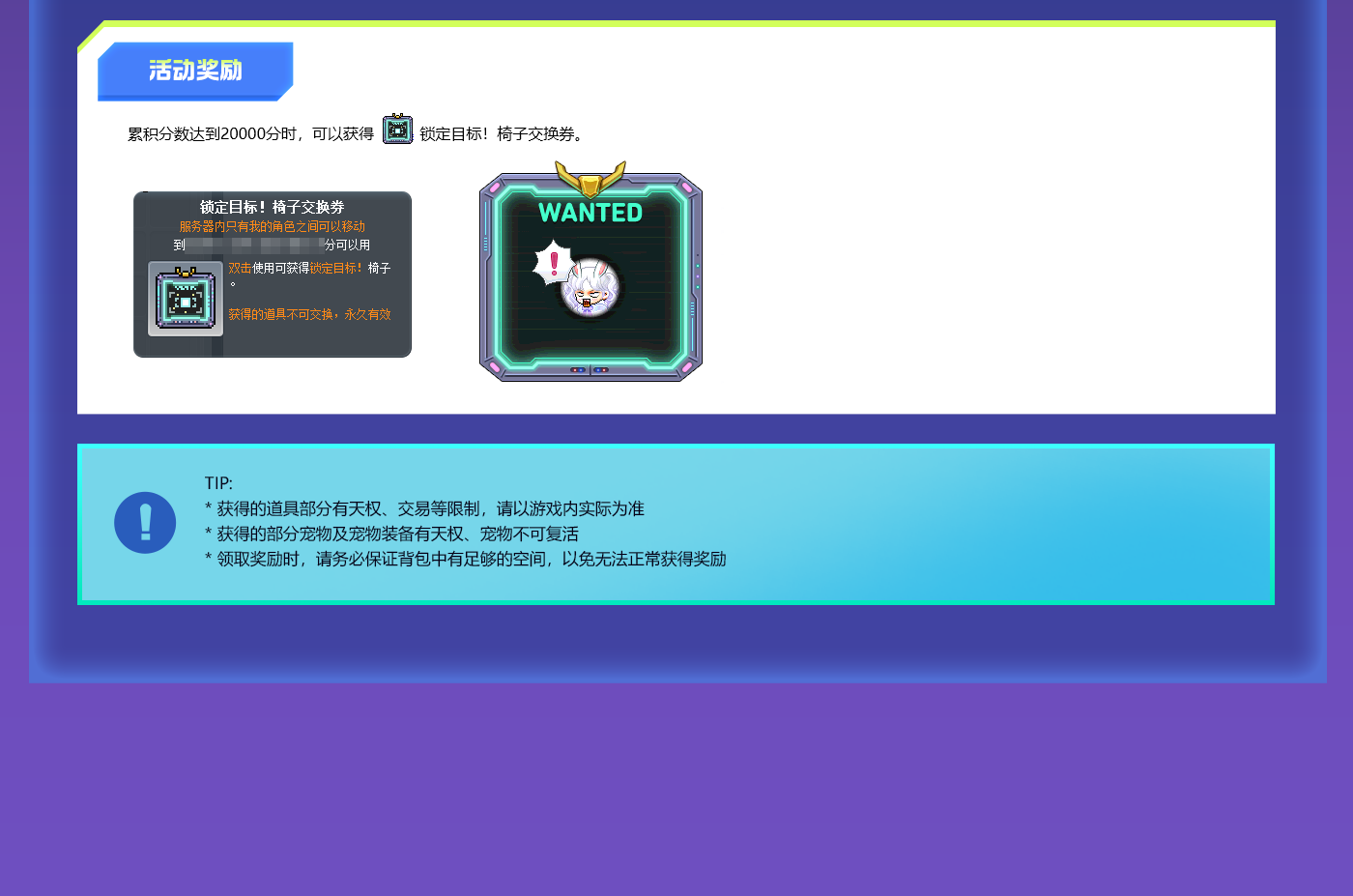Click the blue exclamation icon in the tip box
1353x896 pixels.
(145, 523)
